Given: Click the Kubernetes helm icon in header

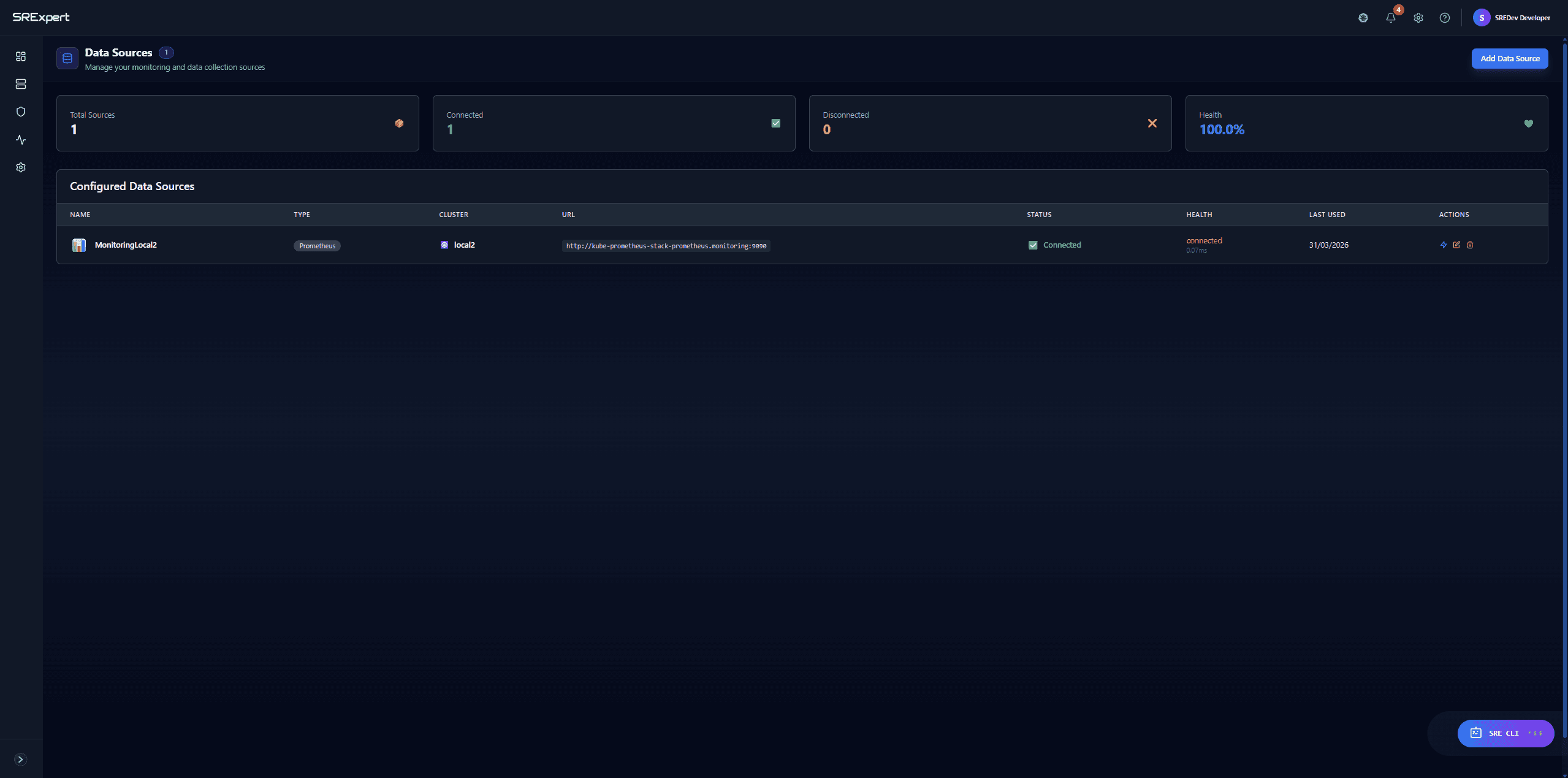Looking at the screenshot, I should coord(1363,18).
